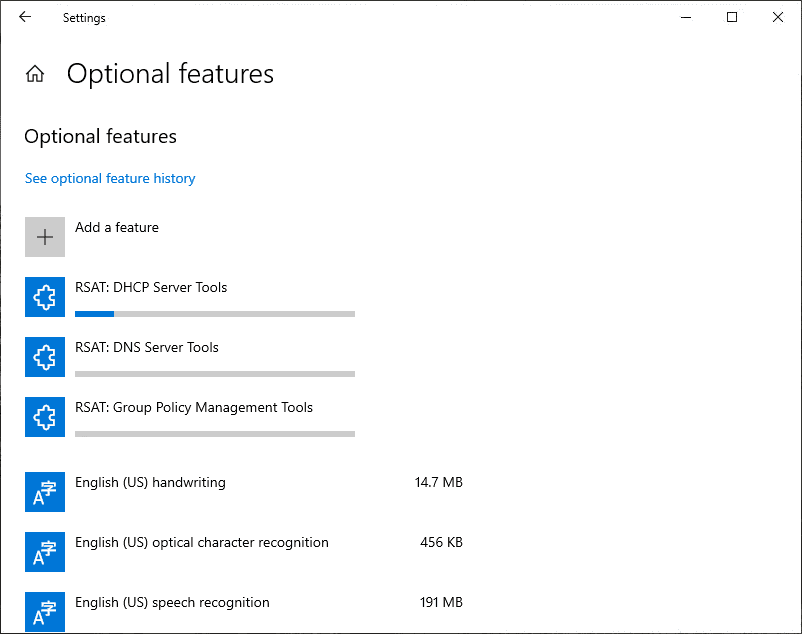This screenshot has height=634, width=802.
Task: Open See optional feature history link
Action: point(110,179)
